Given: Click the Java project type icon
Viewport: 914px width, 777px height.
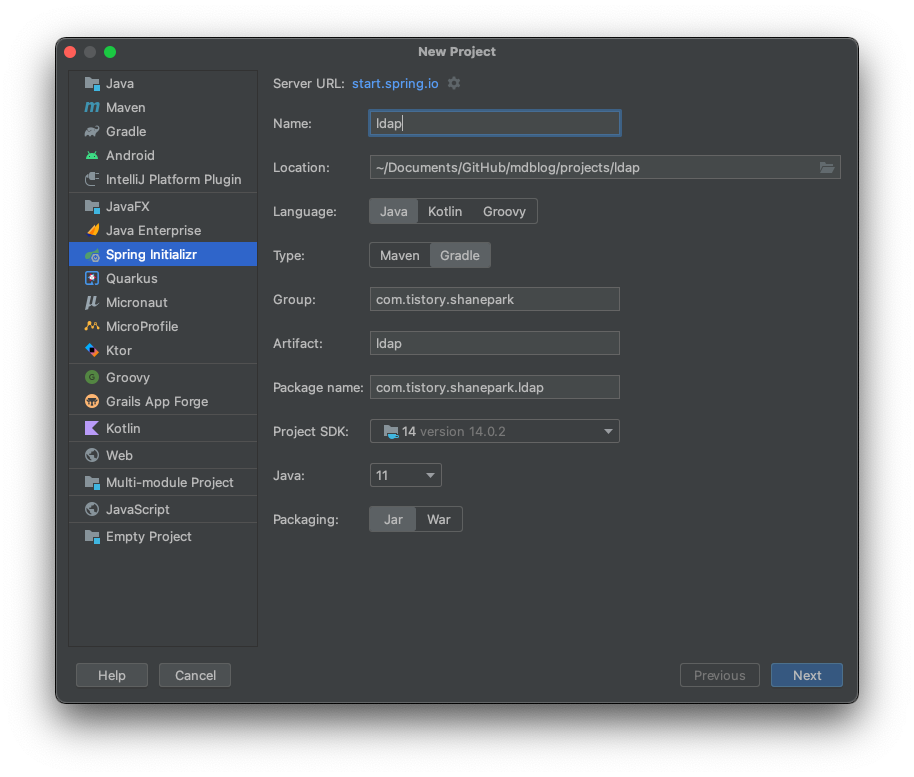Looking at the screenshot, I should [92, 83].
